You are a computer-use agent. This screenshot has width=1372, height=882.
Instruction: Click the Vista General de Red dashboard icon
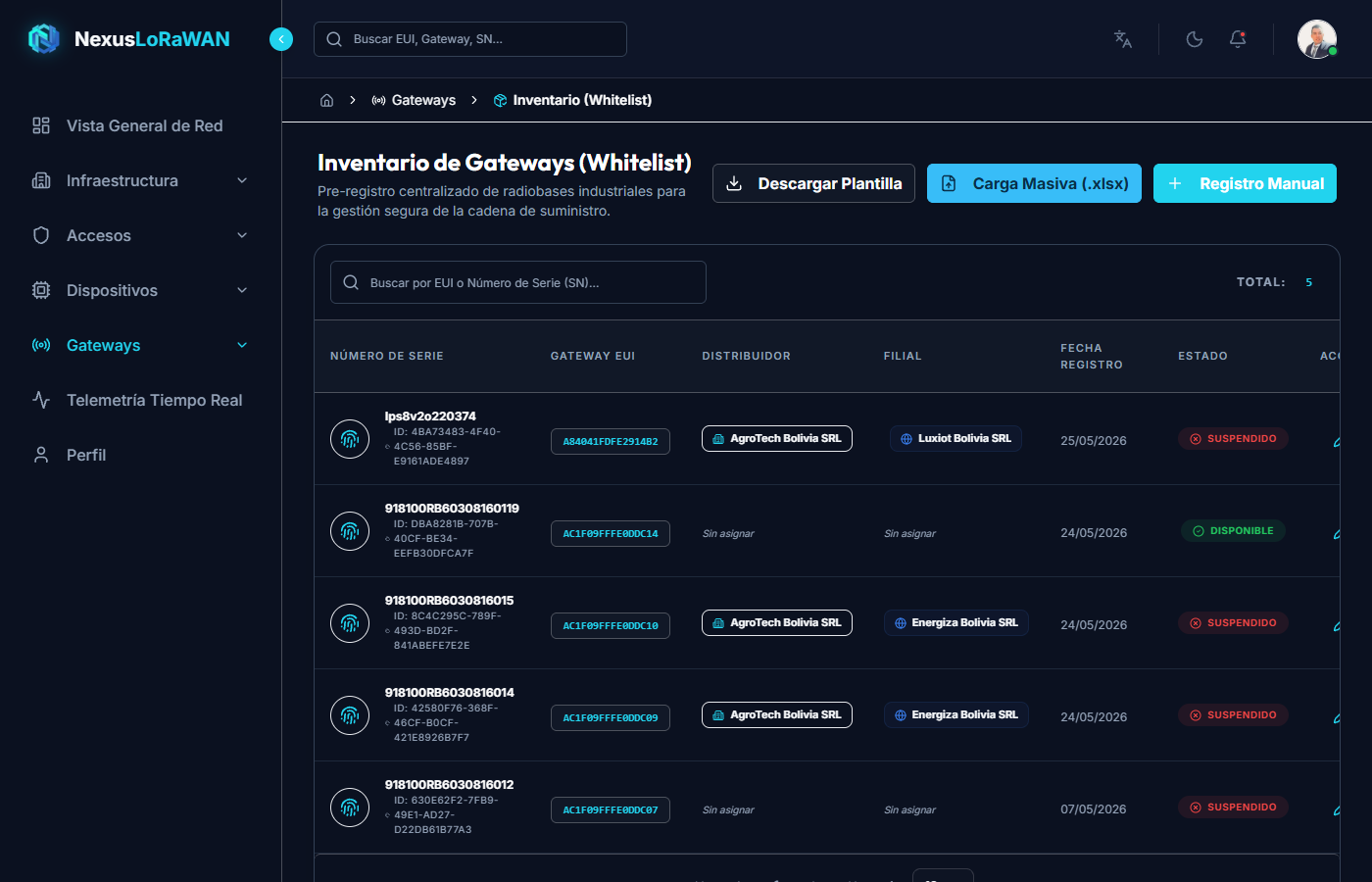tap(41, 125)
